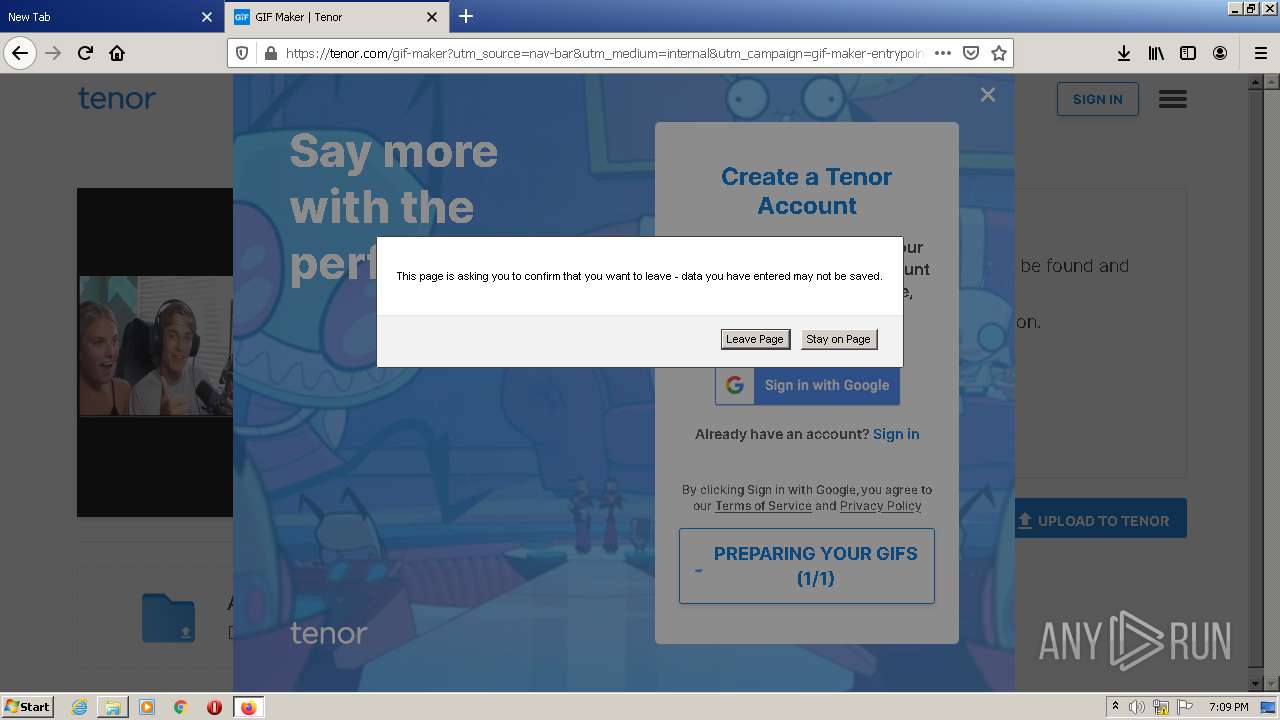The width and height of the screenshot is (1280, 720).
Task: Close the GIF Maker | Tenor tab
Action: pyautogui.click(x=432, y=17)
